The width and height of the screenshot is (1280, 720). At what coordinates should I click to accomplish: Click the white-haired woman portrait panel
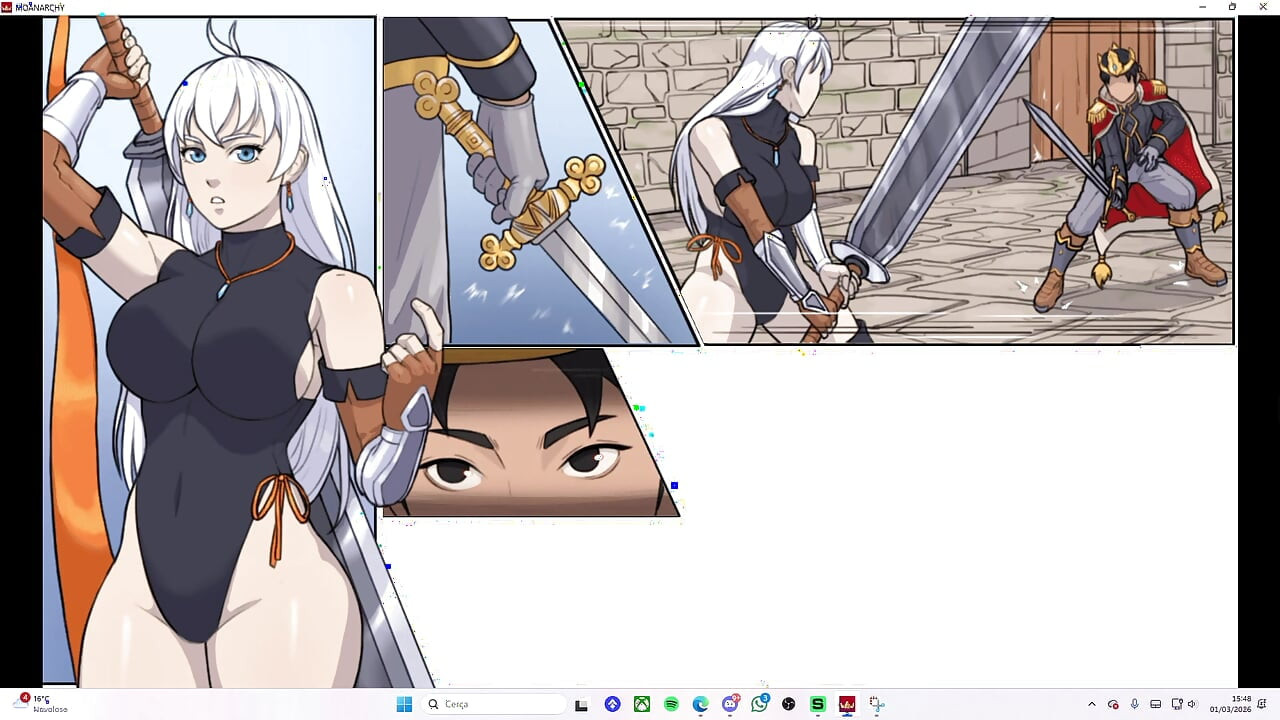point(209,351)
